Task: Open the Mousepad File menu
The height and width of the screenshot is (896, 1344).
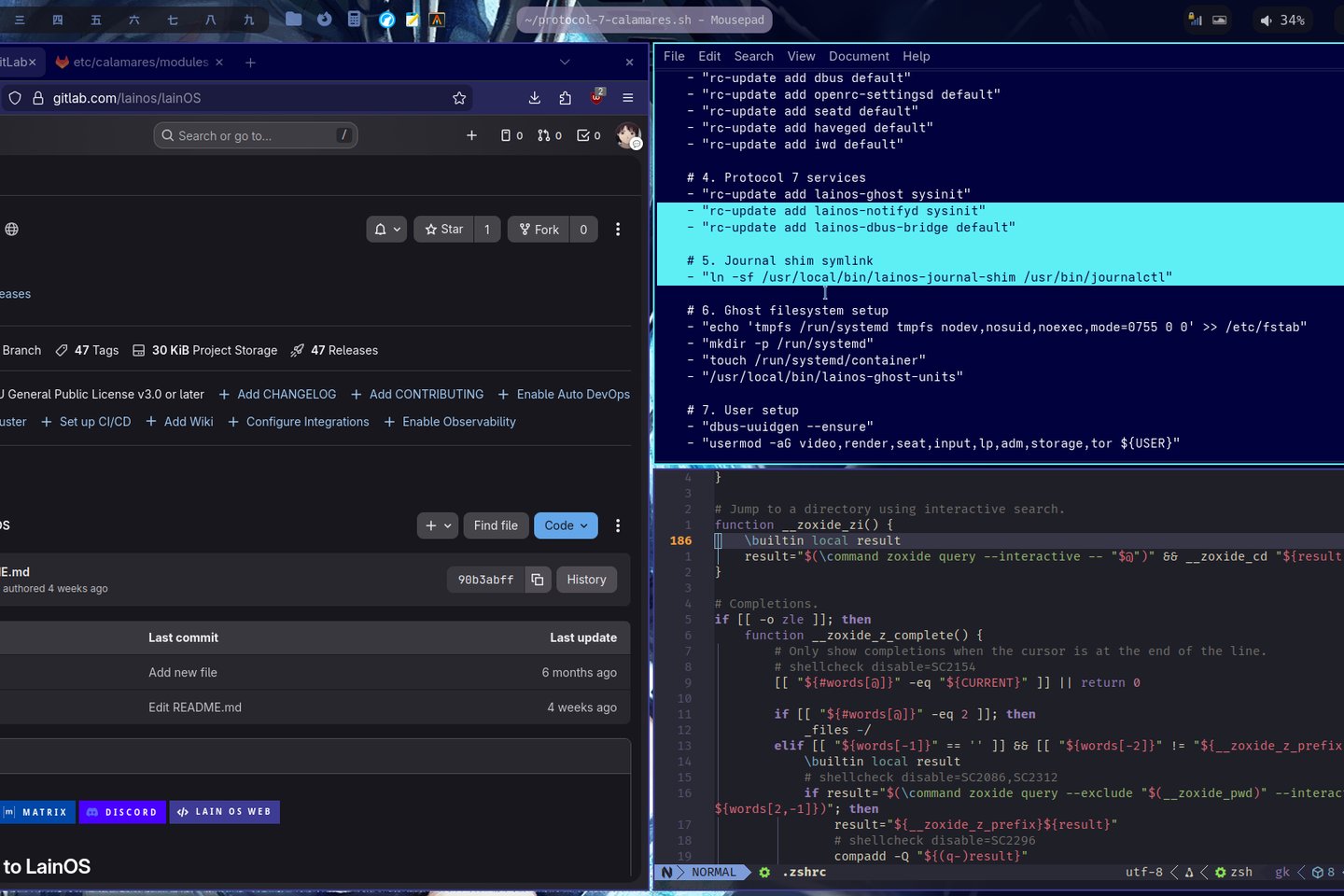Action: (674, 56)
